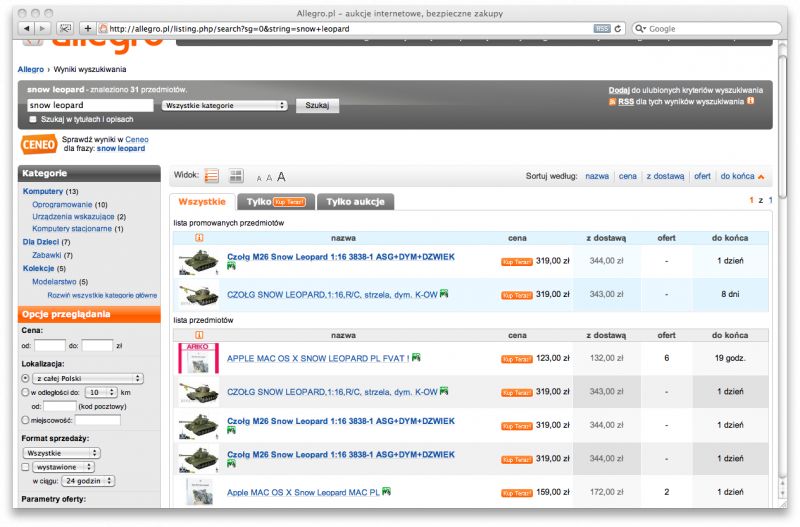Add bookmark with plus button
Screen dimensions: 800x527
(x=88, y=29)
